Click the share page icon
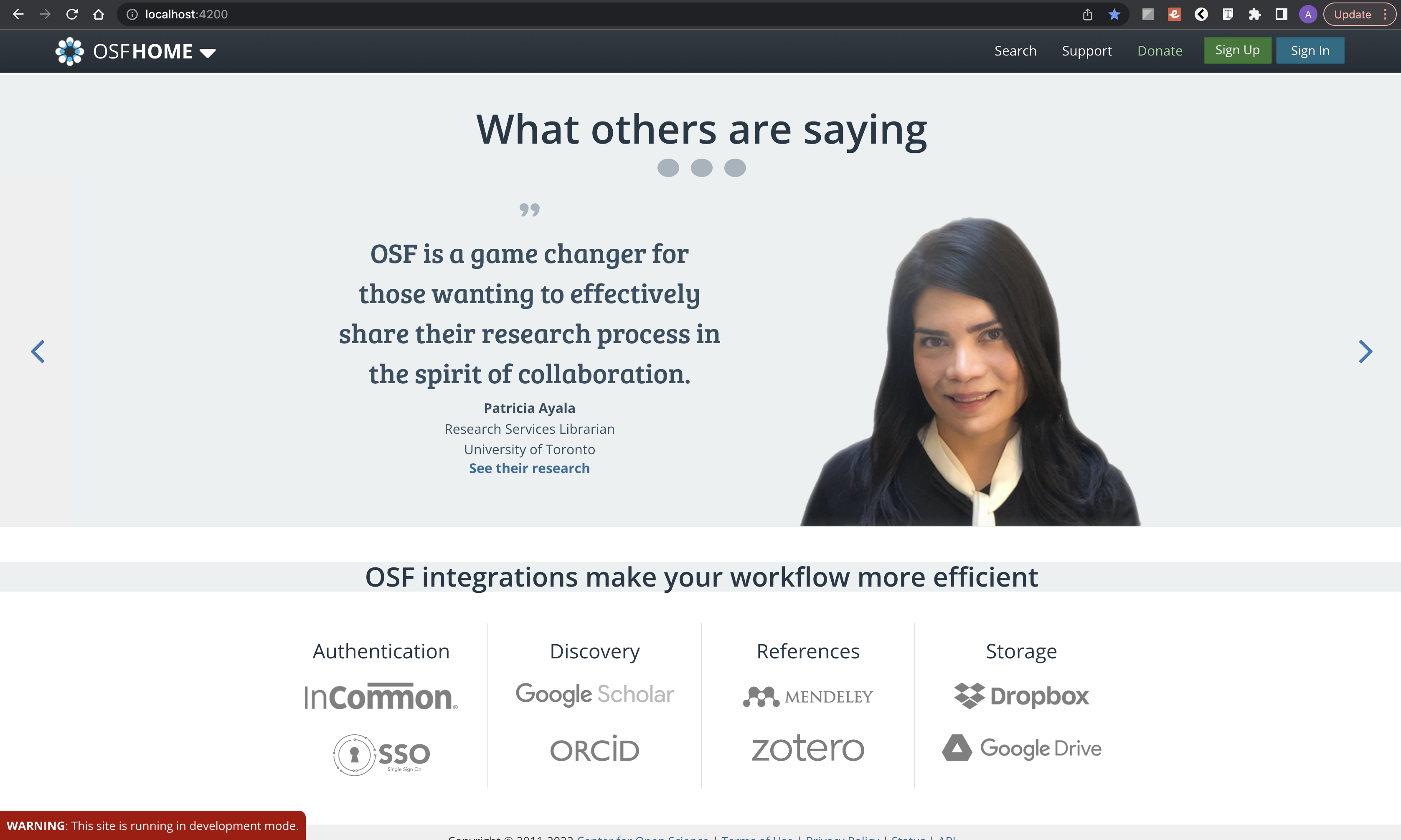The image size is (1401, 840). (x=1087, y=14)
